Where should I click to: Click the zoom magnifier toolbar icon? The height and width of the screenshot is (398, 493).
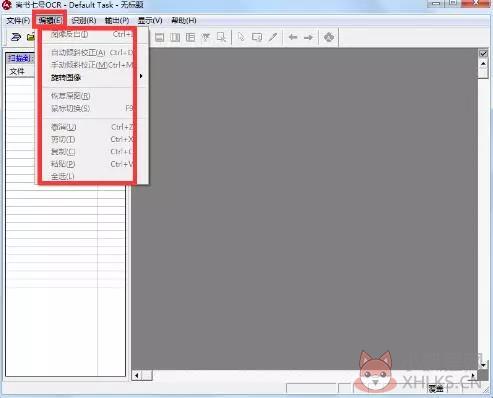pyautogui.click(x=221, y=37)
